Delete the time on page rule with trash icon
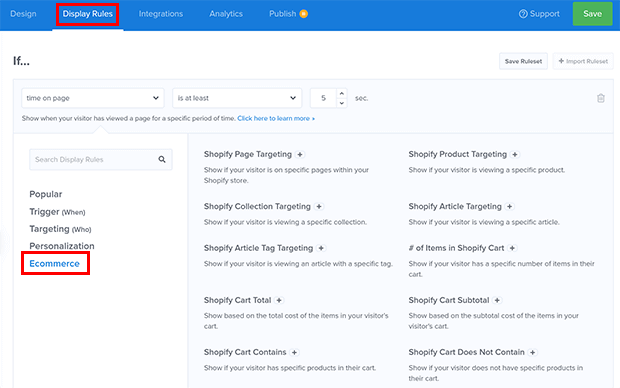This screenshot has width=620, height=388. (x=601, y=98)
